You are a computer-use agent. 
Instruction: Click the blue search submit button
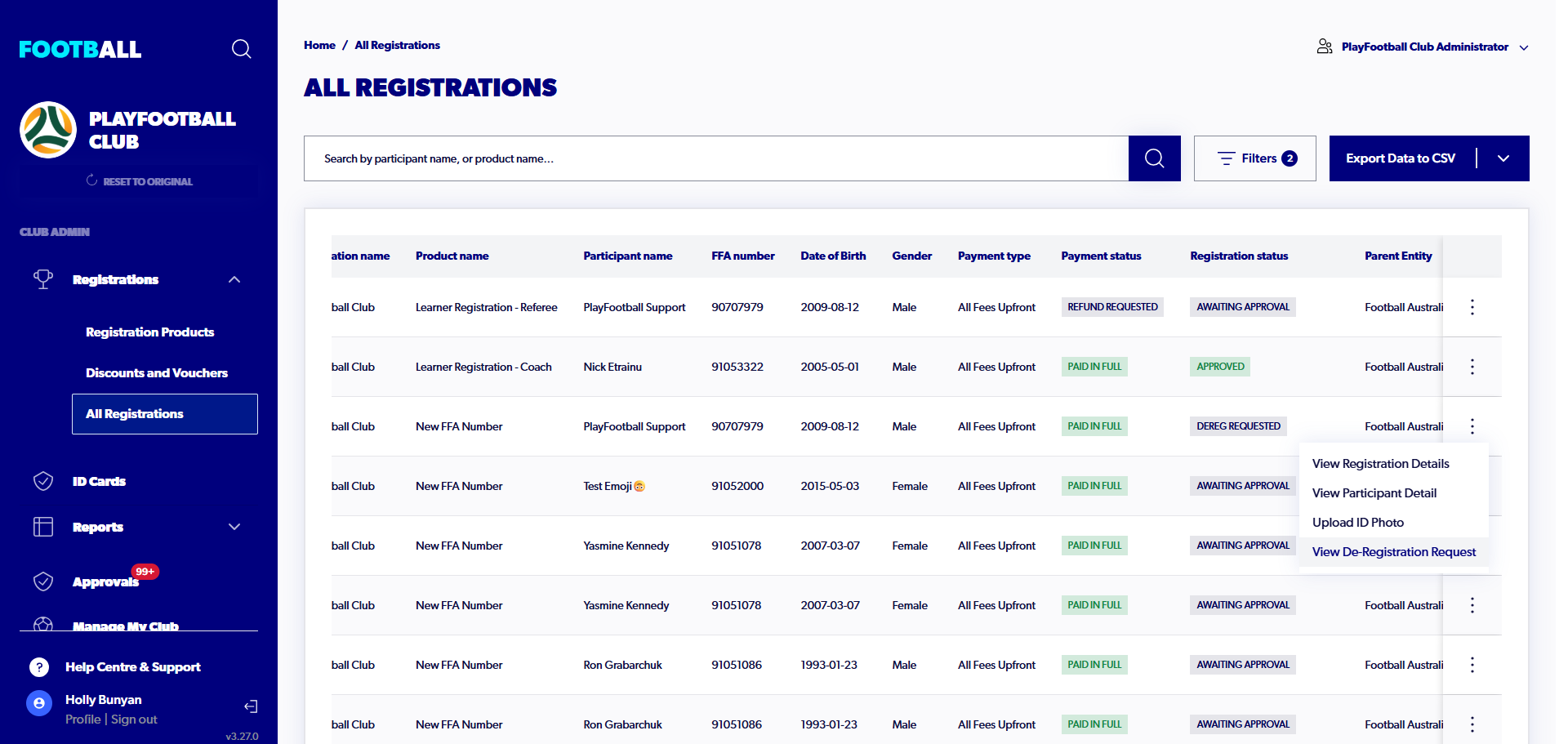click(1154, 158)
